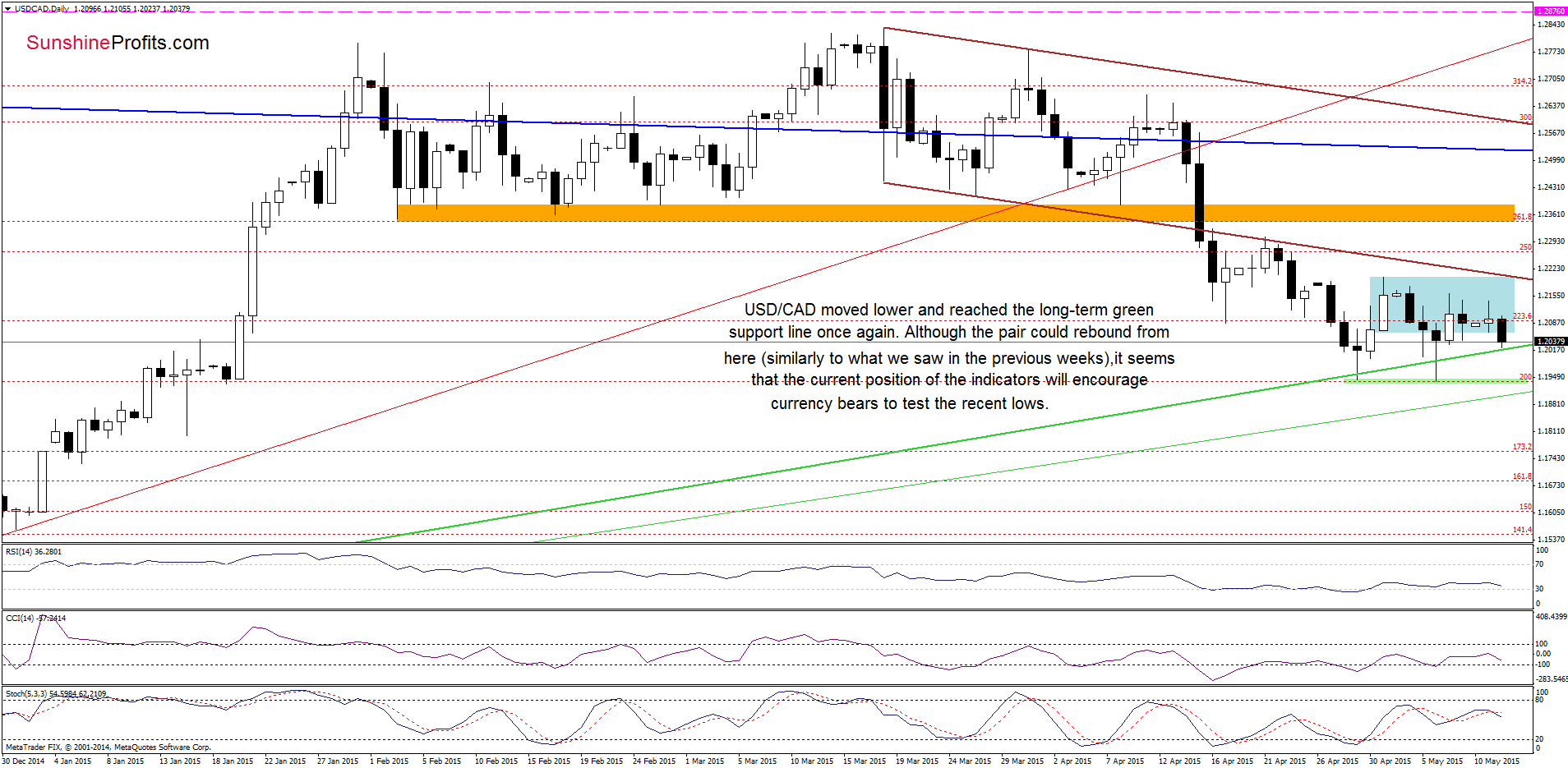Select the 141.4 Fibonacci level label
This screenshot has width=1568, height=768.
coord(1522,530)
